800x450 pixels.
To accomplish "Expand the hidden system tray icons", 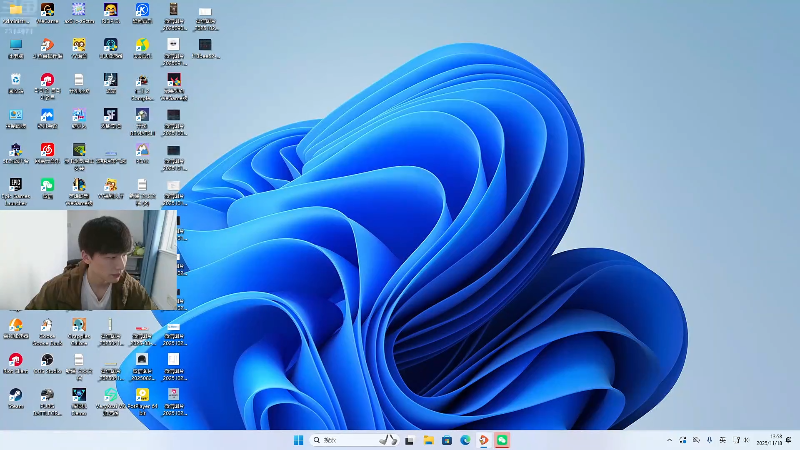I will point(669,440).
